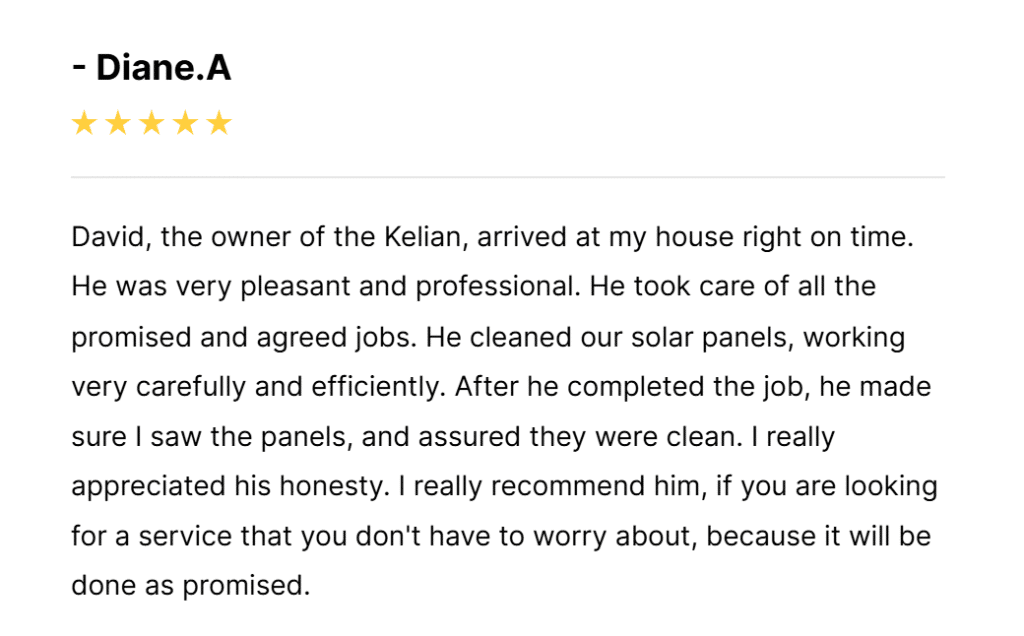Click the word "appreciated" in the review
The height and width of the screenshot is (636, 1024).
147,487
